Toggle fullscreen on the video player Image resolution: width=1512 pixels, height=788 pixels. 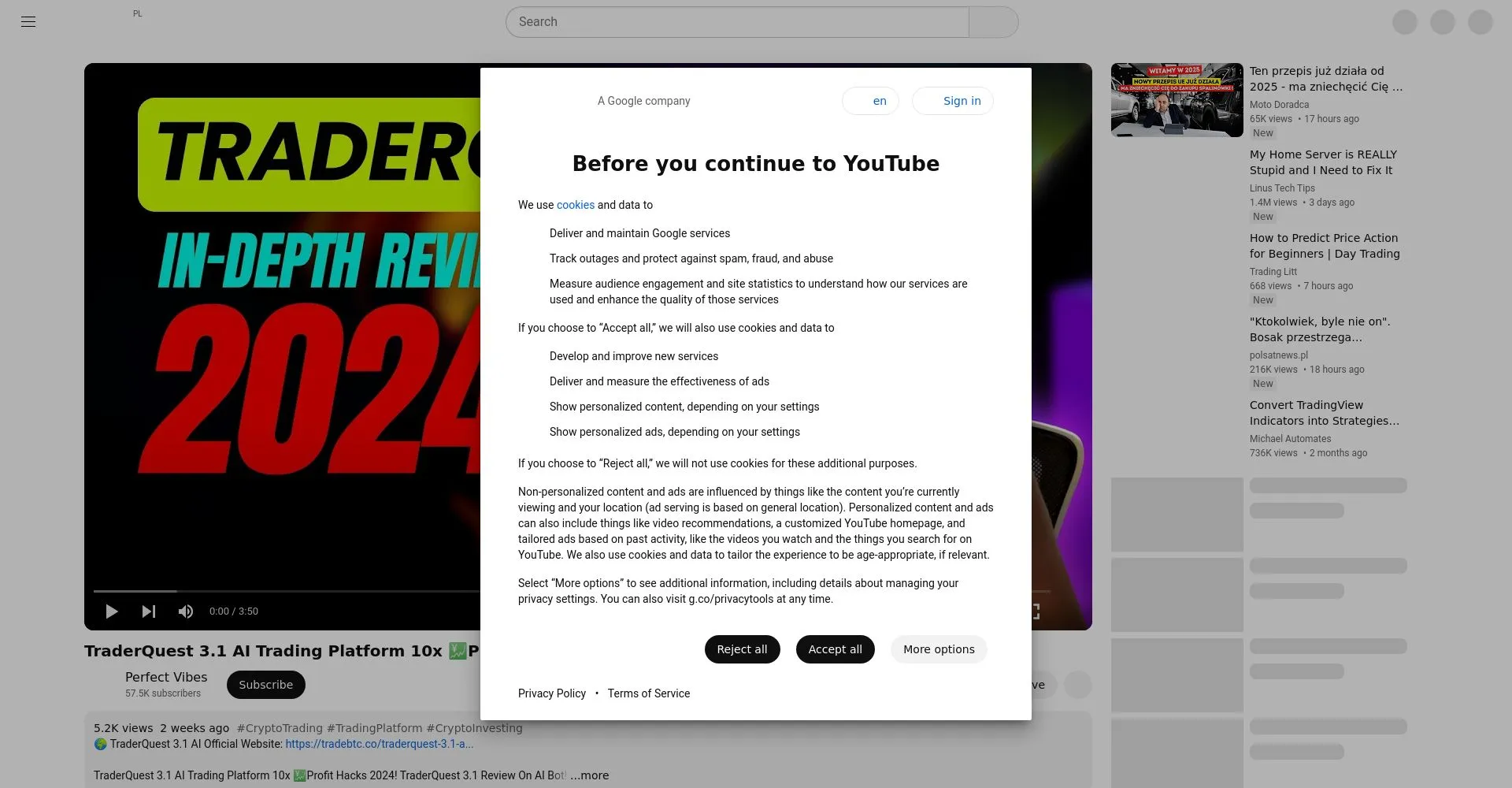pos(1035,611)
